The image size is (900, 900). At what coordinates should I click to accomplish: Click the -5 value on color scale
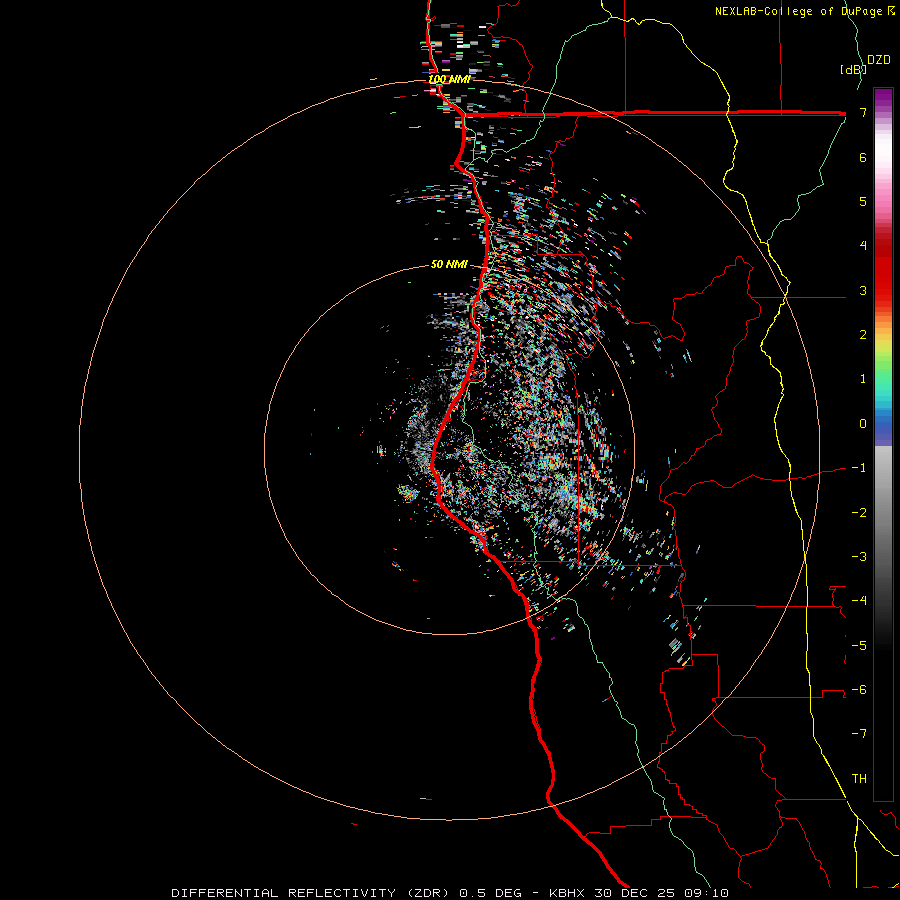pyautogui.click(x=859, y=646)
